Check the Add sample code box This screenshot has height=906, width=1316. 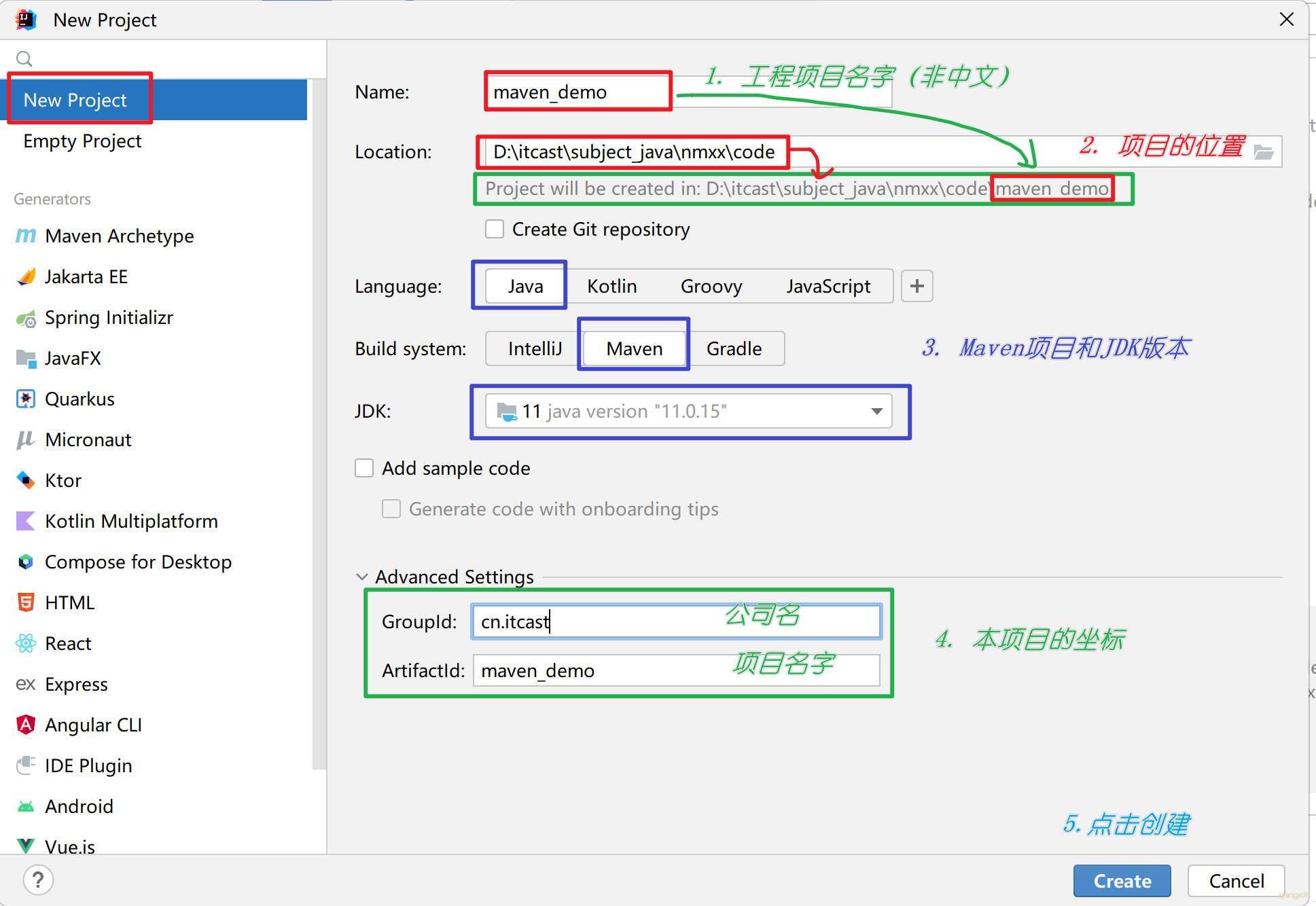[364, 468]
